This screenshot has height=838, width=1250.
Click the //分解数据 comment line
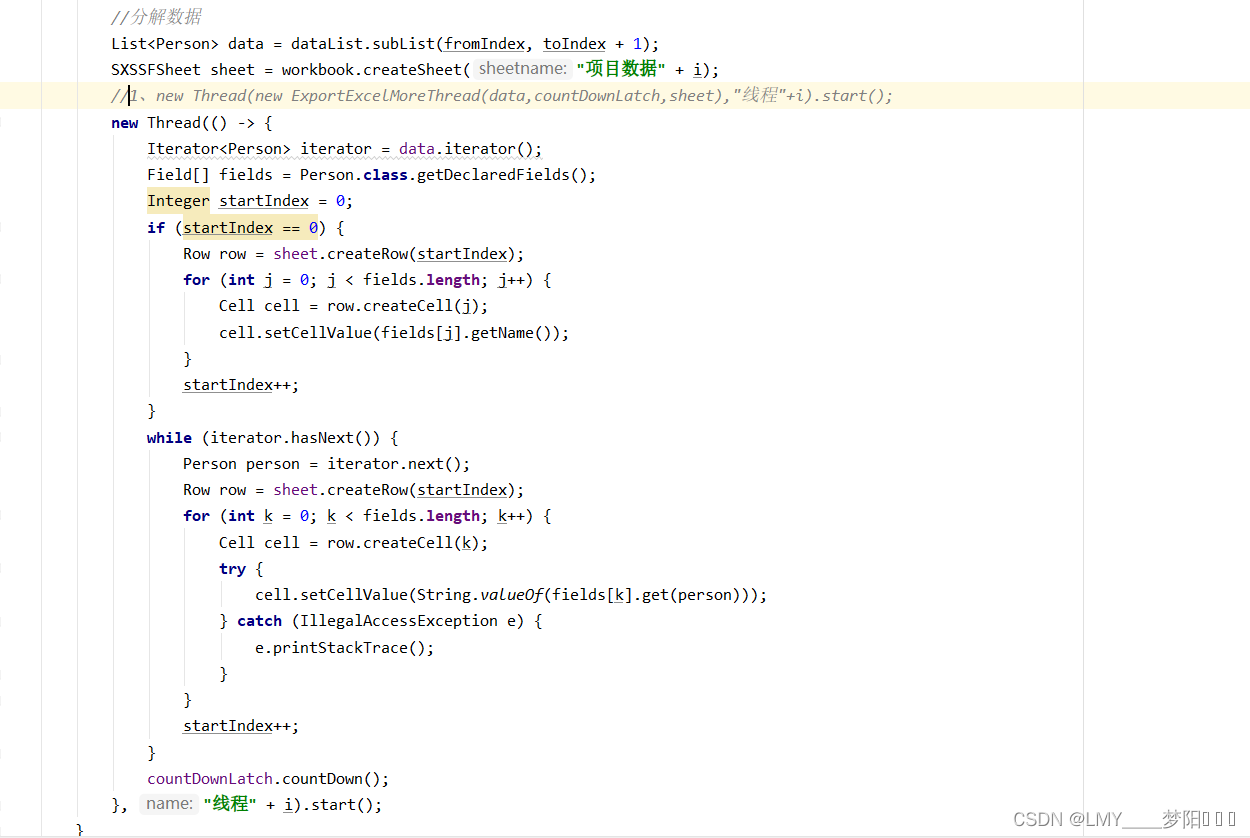156,17
